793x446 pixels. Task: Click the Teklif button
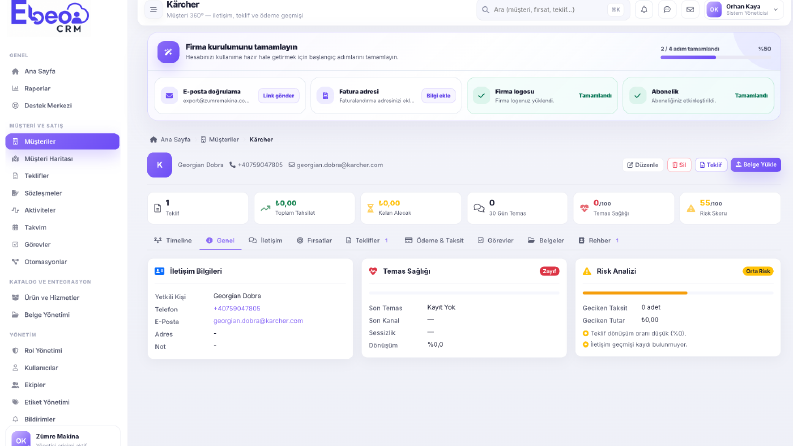711,165
